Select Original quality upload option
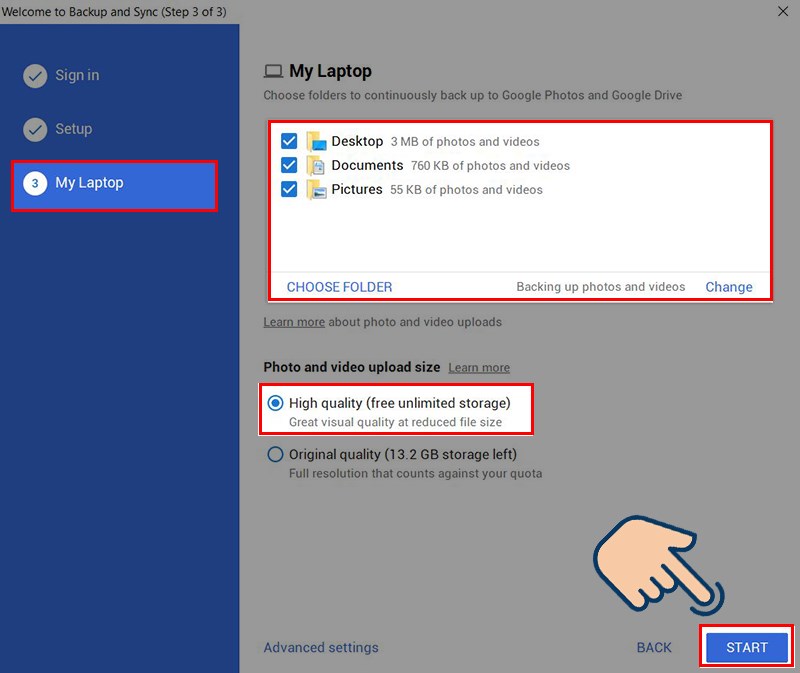This screenshot has width=800, height=673. (x=275, y=454)
